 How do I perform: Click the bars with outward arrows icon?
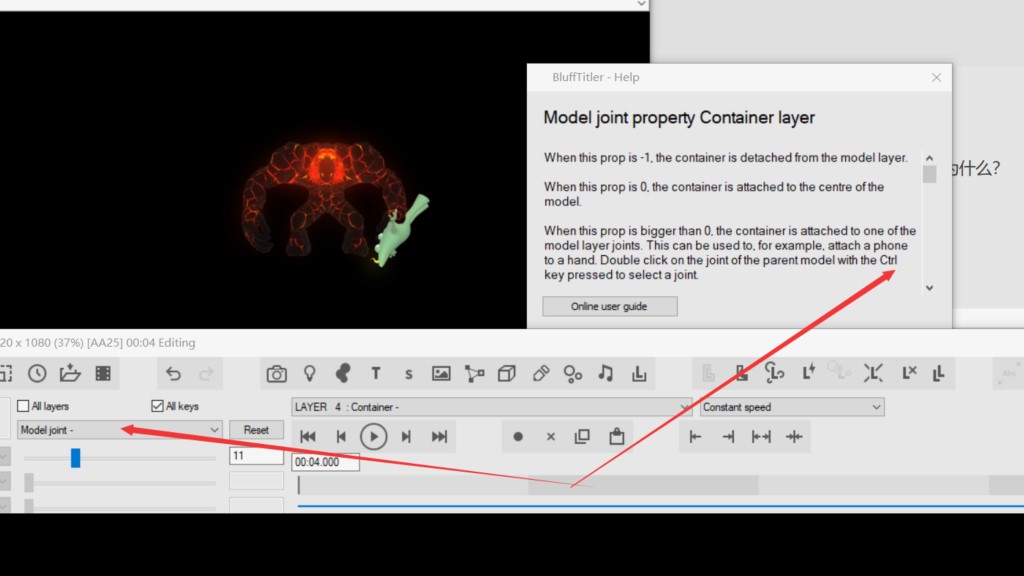point(761,437)
